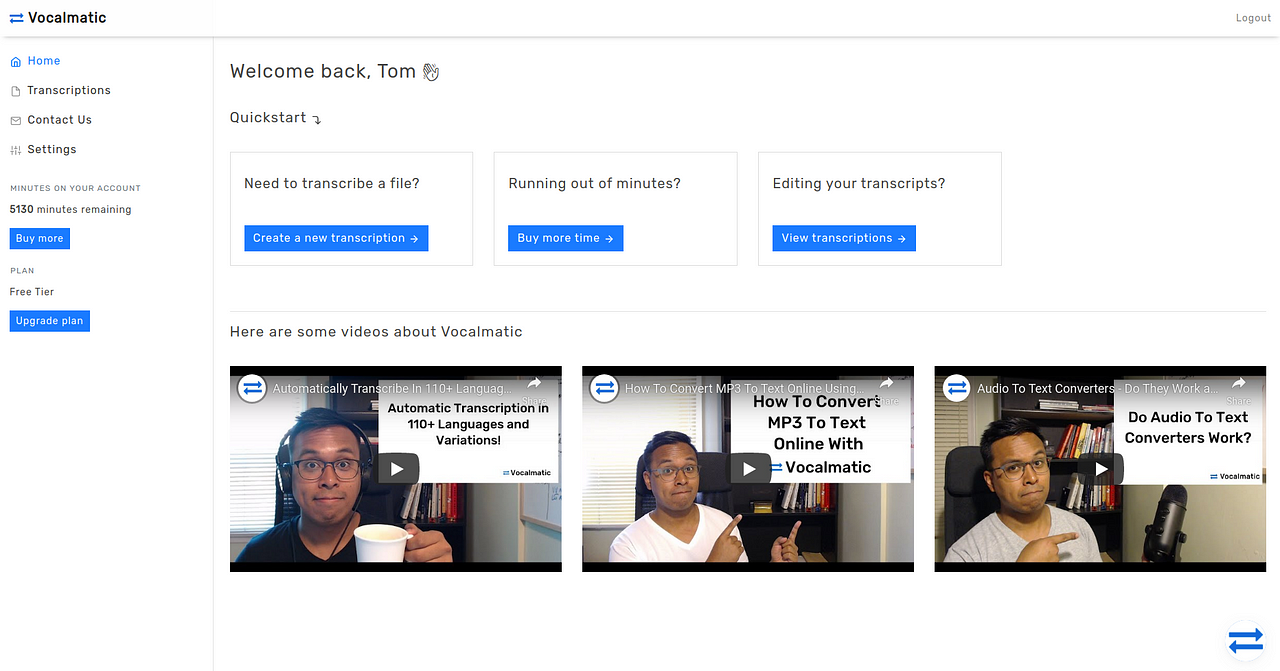This screenshot has height=671, width=1280.
Task: Click the 'Welcome back, Tom' heading
Action: [x=323, y=71]
